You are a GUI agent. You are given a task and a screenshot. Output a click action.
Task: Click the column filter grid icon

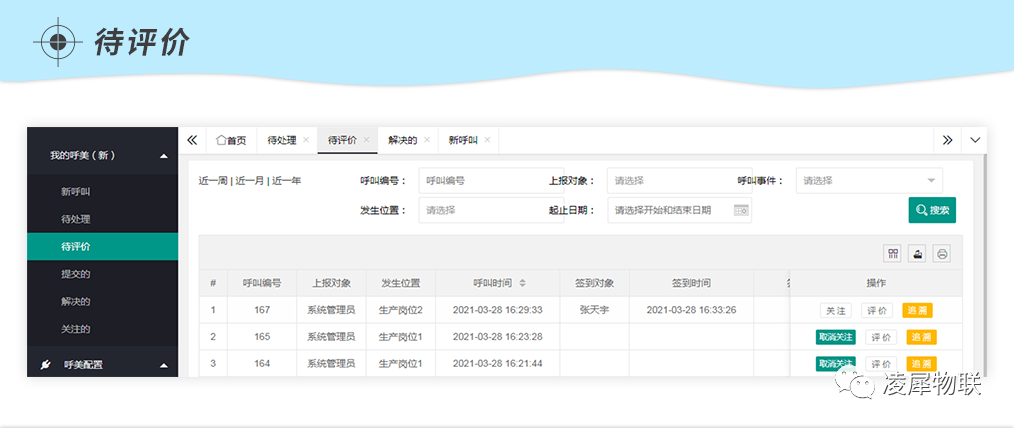click(892, 253)
